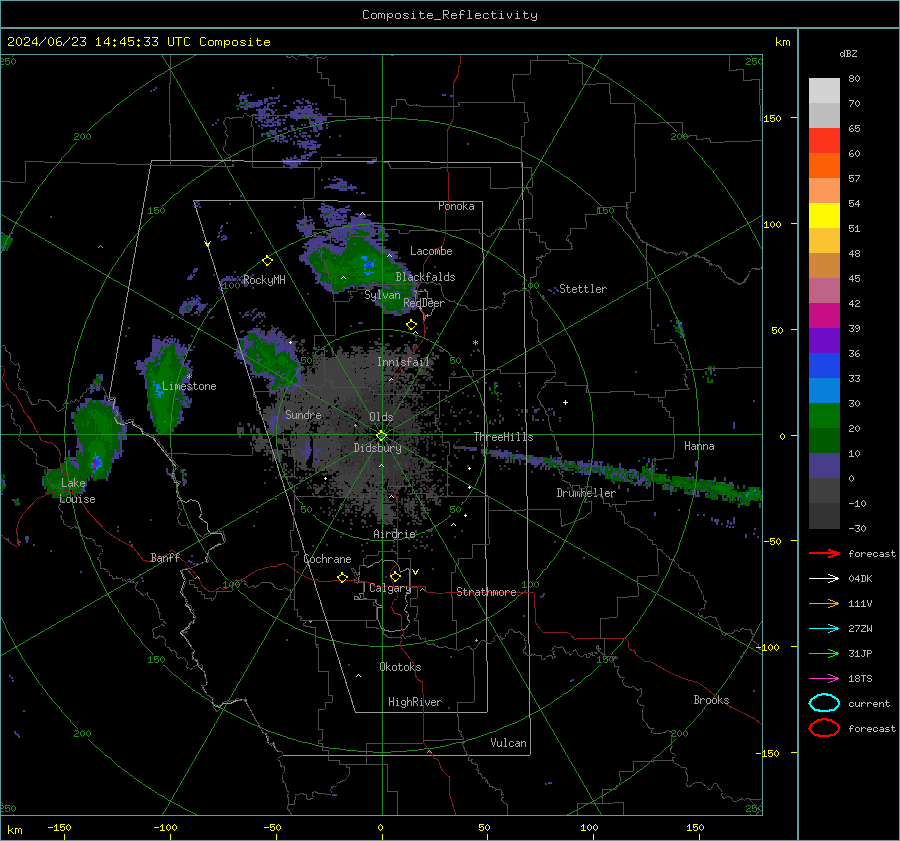Click the intense storm core north of Lake Louise
Screen dimensions: 900x841
[x=96, y=463]
